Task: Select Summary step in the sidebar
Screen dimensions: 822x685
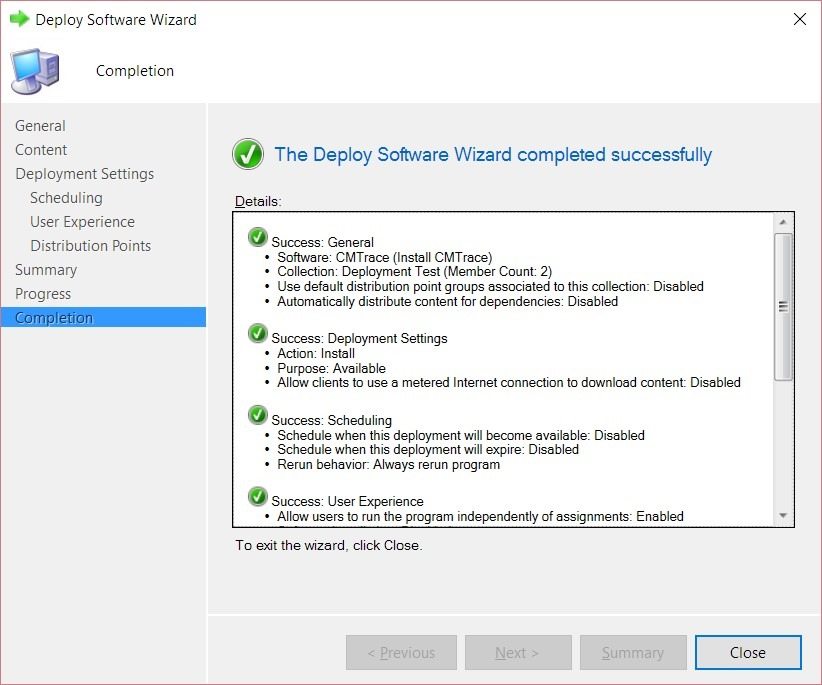Action: point(46,270)
